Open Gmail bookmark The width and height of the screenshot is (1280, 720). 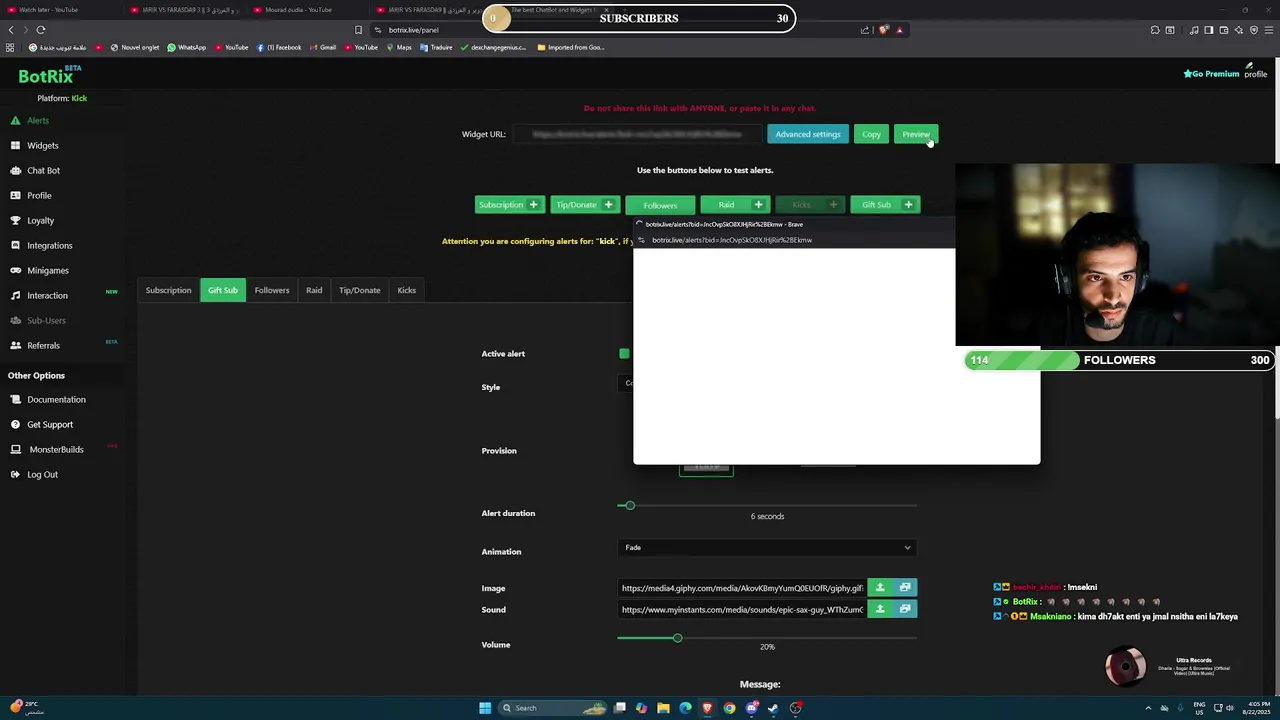(322, 47)
